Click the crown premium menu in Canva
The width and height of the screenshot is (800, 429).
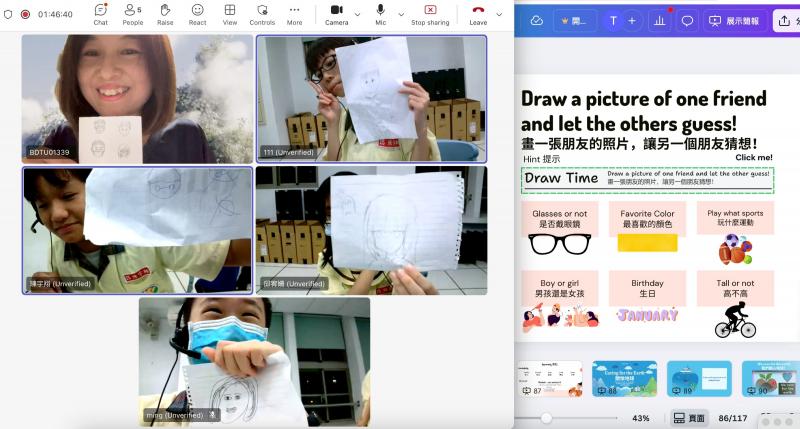576,20
